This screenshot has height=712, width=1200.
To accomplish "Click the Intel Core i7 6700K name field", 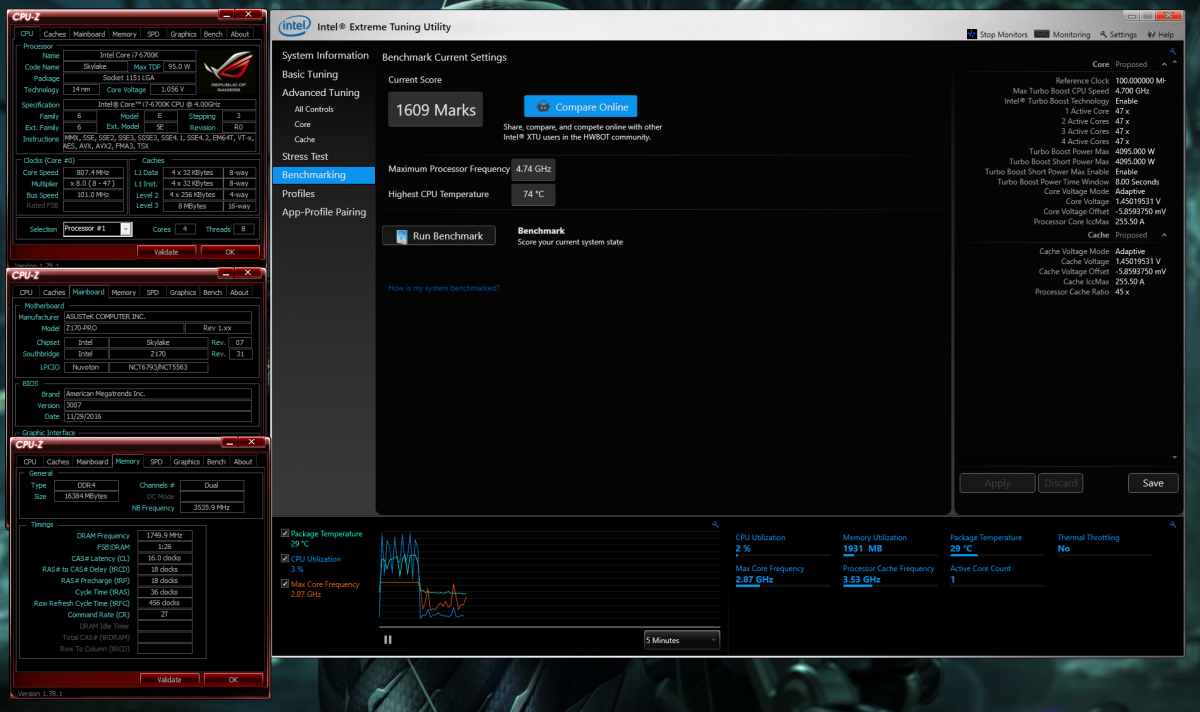I will (x=128, y=55).
